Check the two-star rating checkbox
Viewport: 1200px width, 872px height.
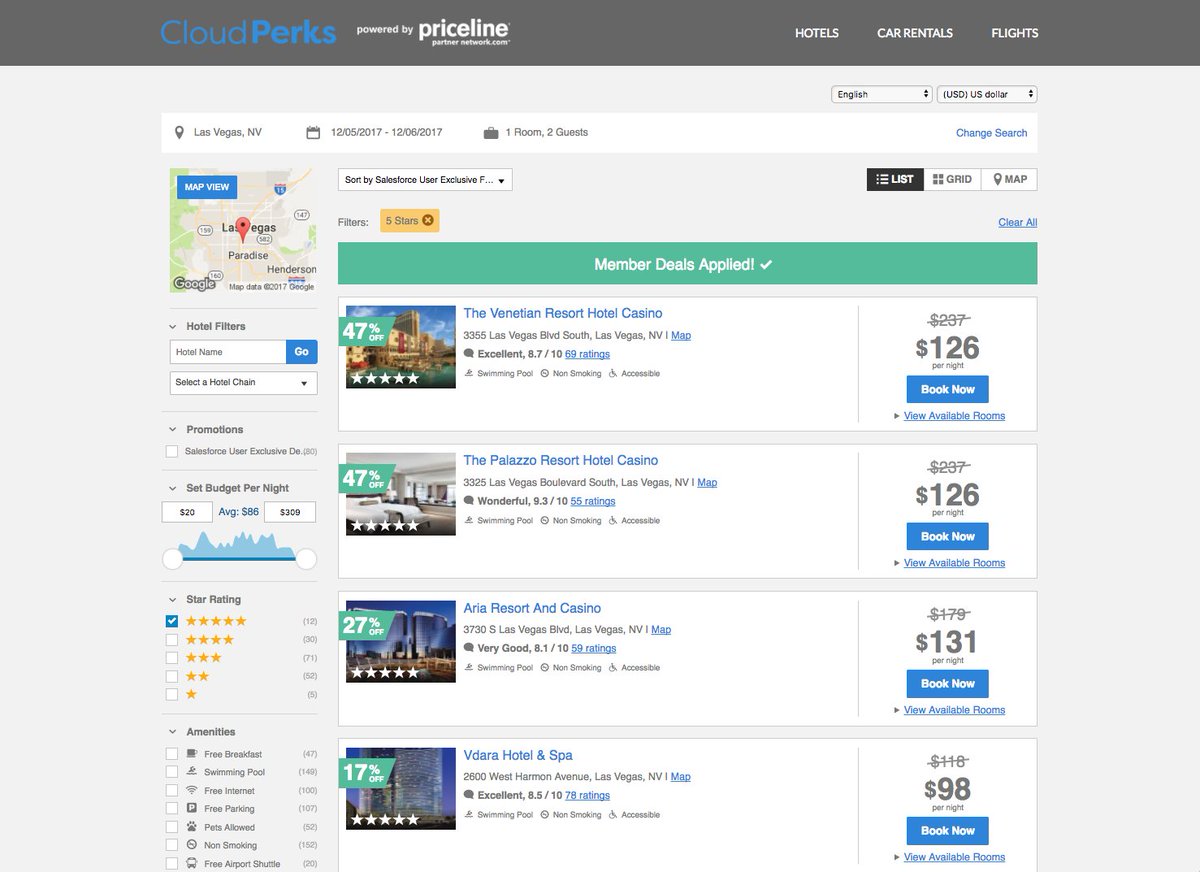[x=172, y=676]
